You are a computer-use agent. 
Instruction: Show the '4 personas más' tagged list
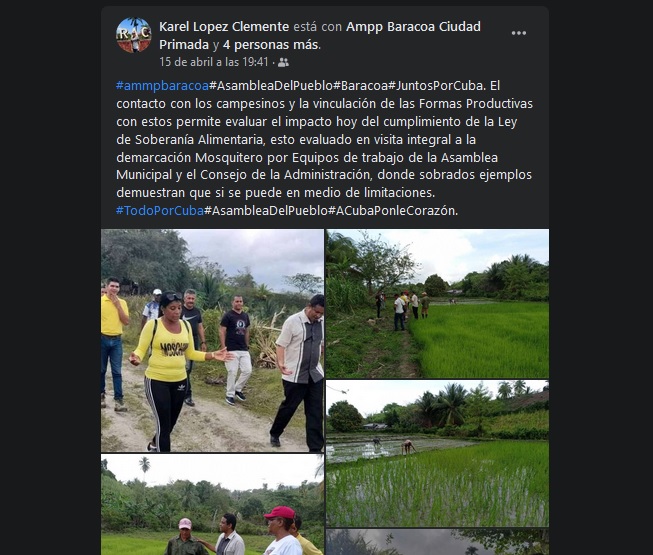[x=271, y=45]
